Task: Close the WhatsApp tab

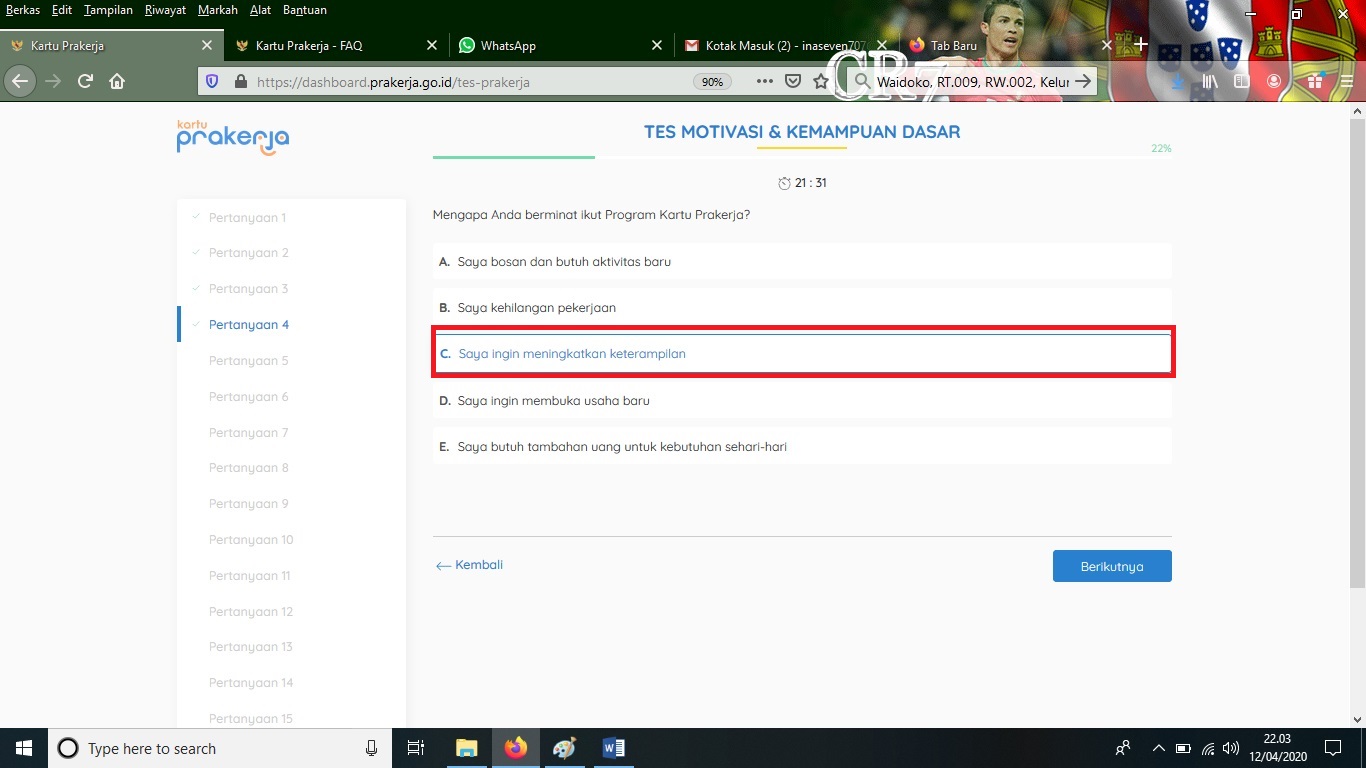Action: click(657, 45)
